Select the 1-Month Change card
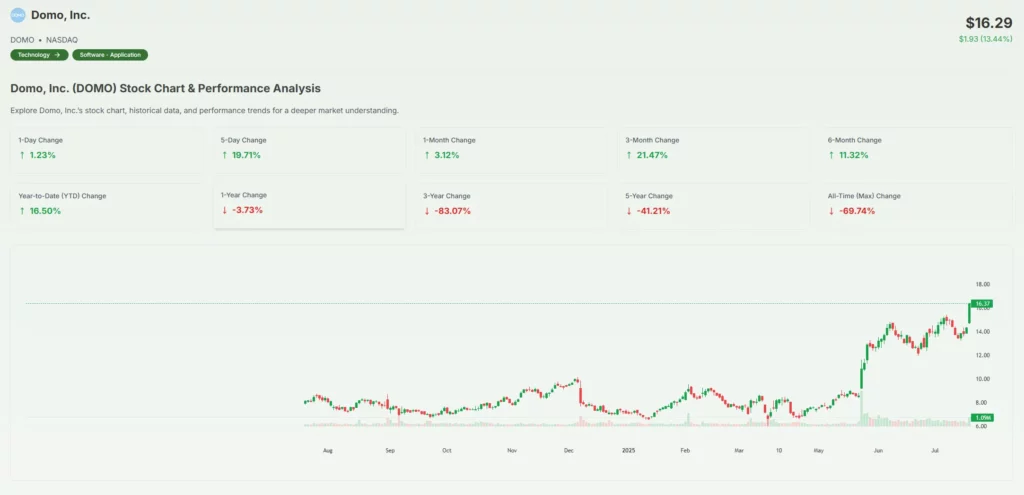This screenshot has width=1024, height=495. click(510, 148)
